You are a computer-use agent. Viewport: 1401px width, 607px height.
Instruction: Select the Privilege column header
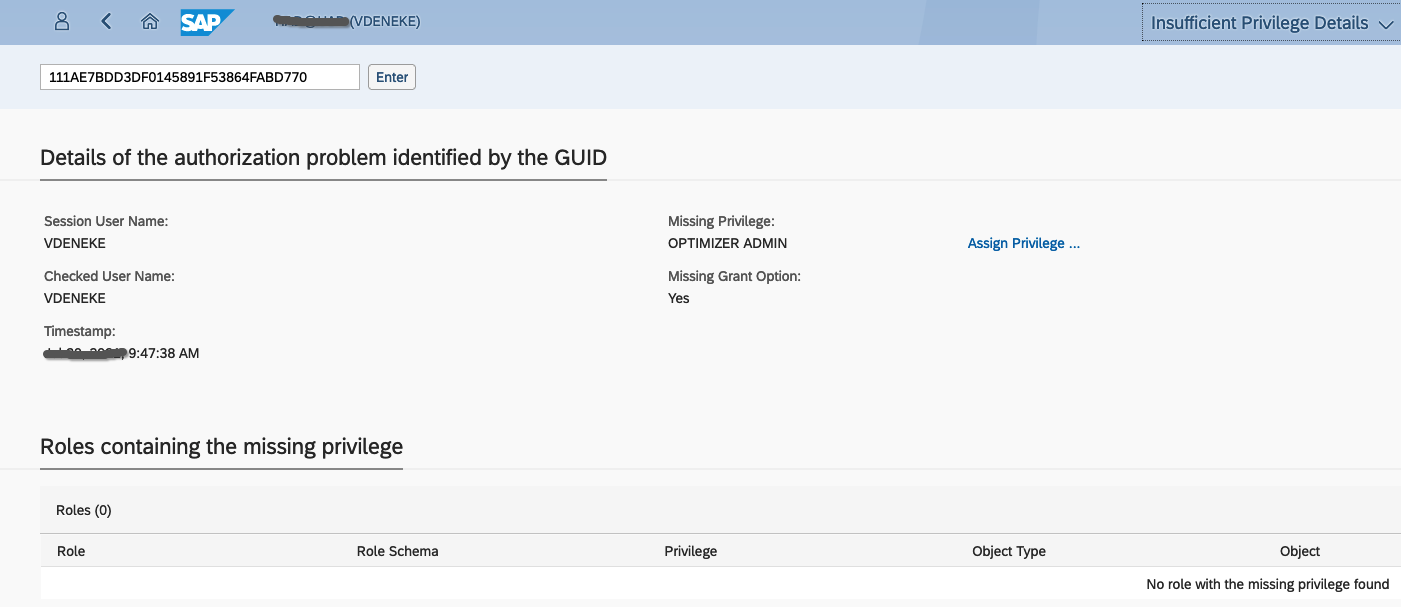click(691, 551)
